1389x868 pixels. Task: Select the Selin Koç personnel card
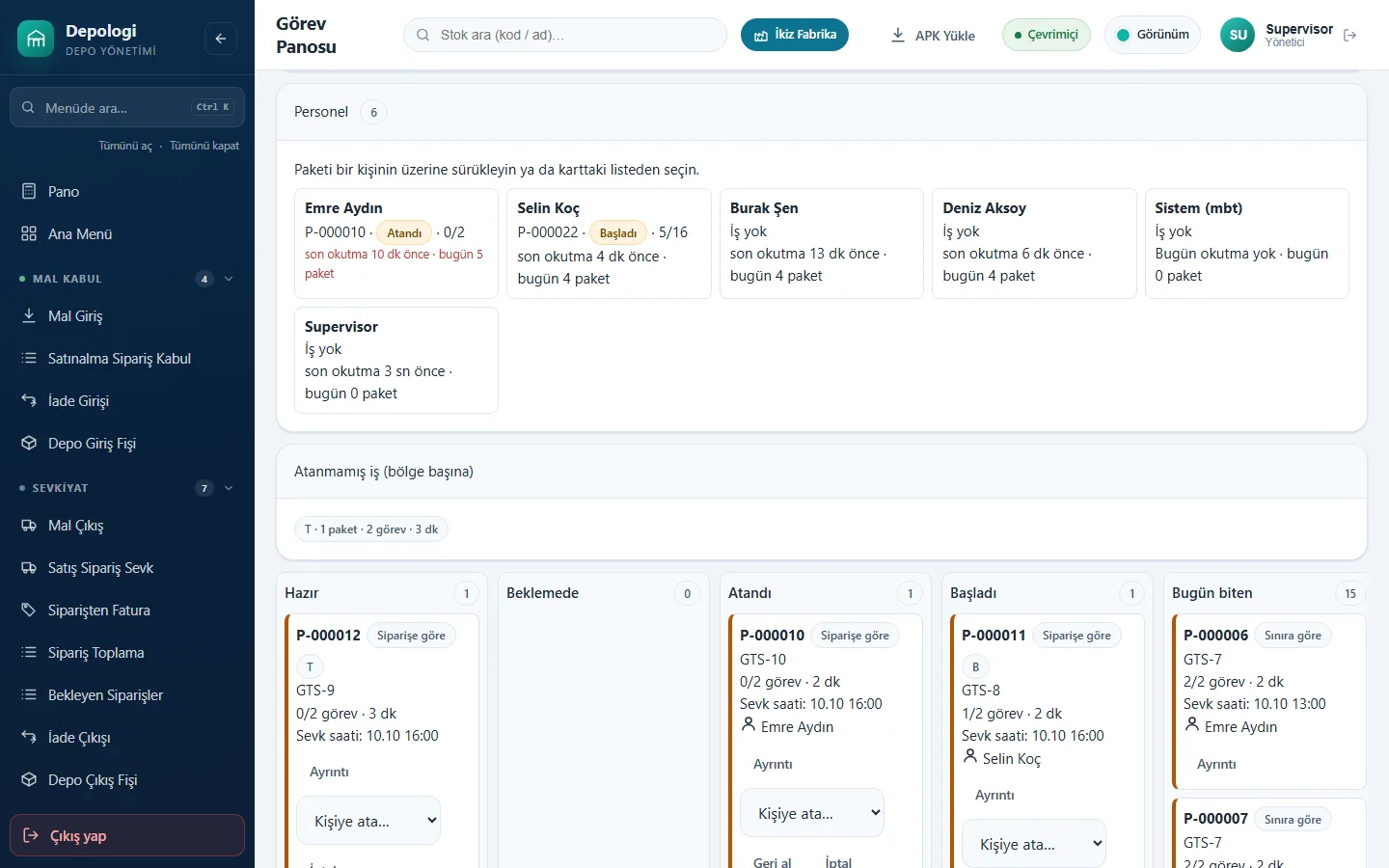[x=609, y=243]
